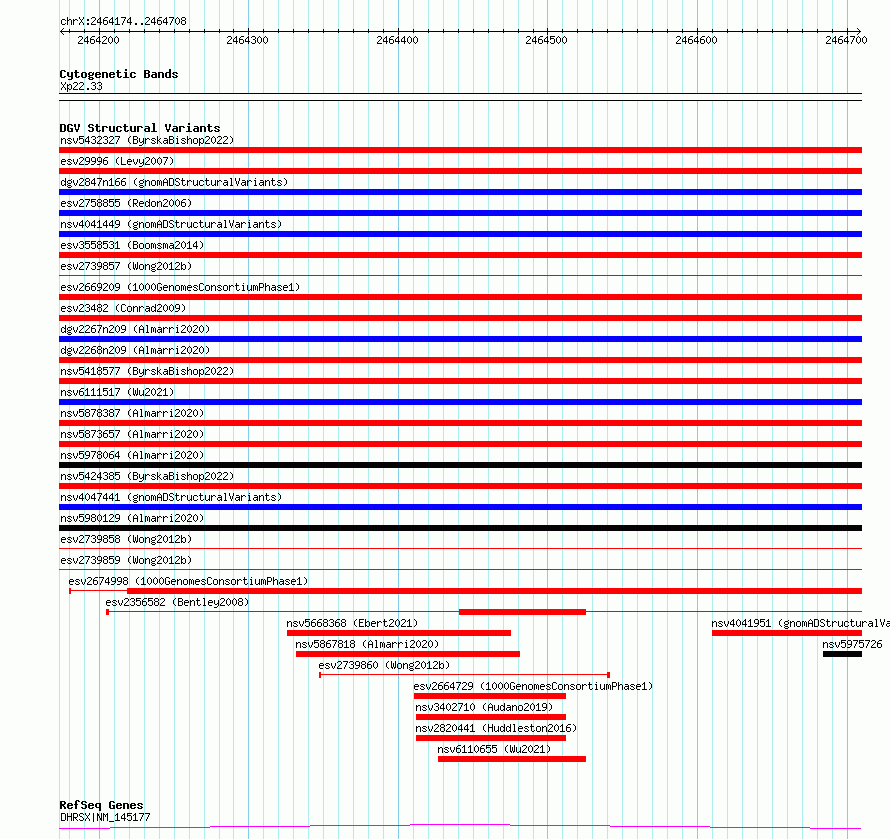Click the black bar under nsv5975726
Image resolution: width=890 pixels, height=839 pixels.
point(842,654)
